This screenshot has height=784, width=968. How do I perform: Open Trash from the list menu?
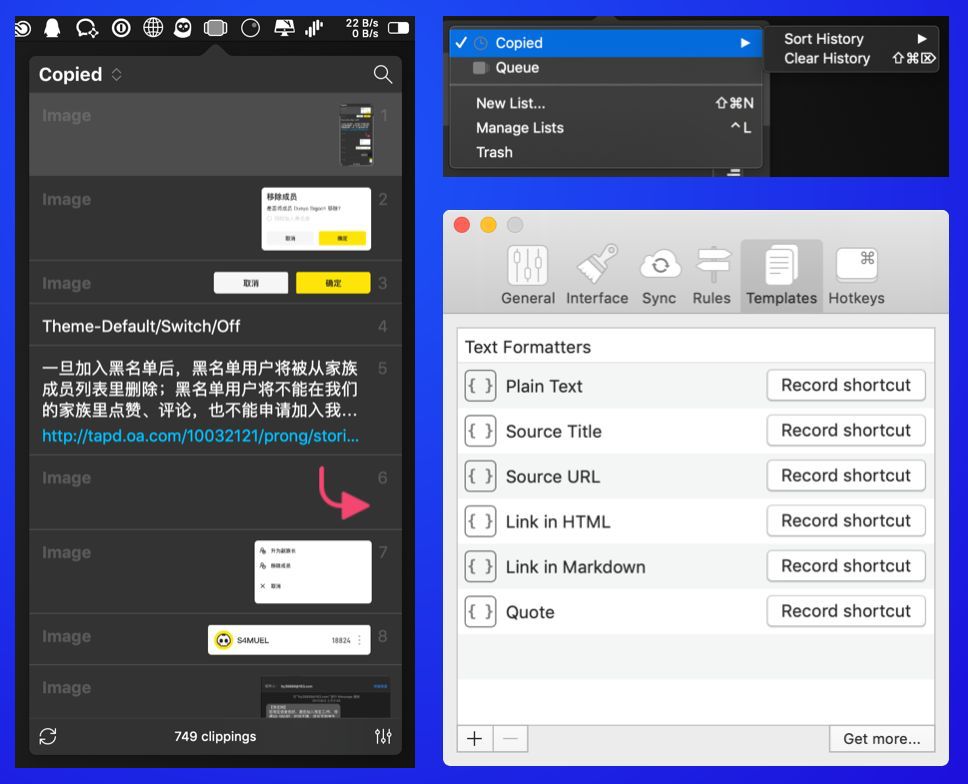tap(606, 152)
